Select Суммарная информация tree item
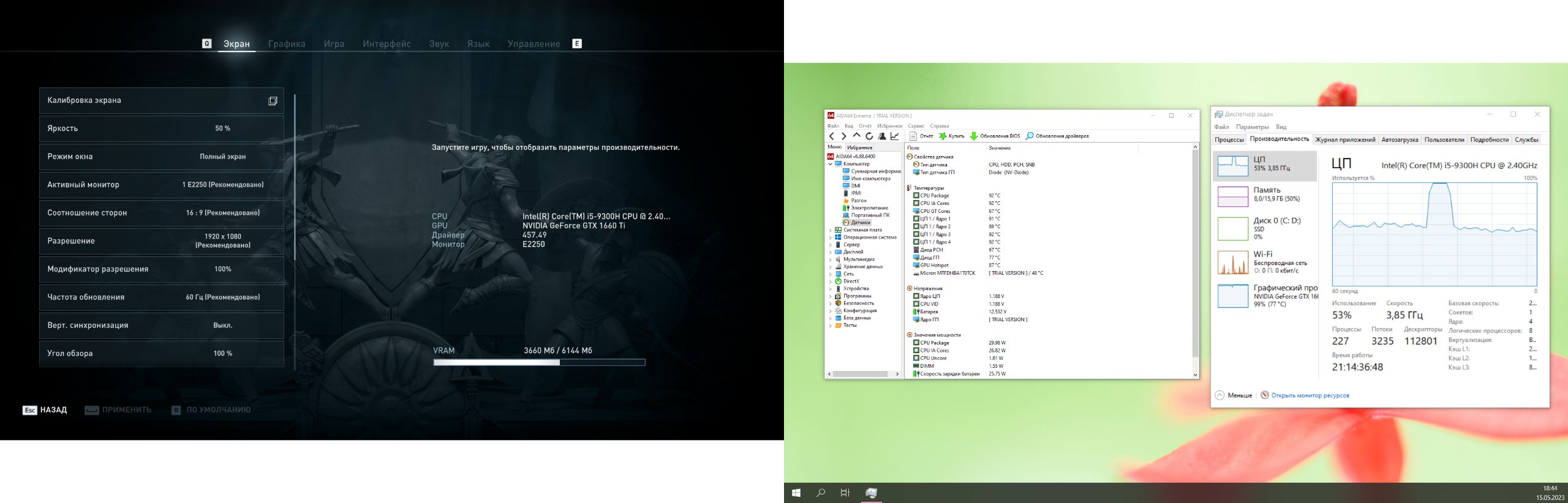This screenshot has height=503, width=1568. [x=872, y=171]
